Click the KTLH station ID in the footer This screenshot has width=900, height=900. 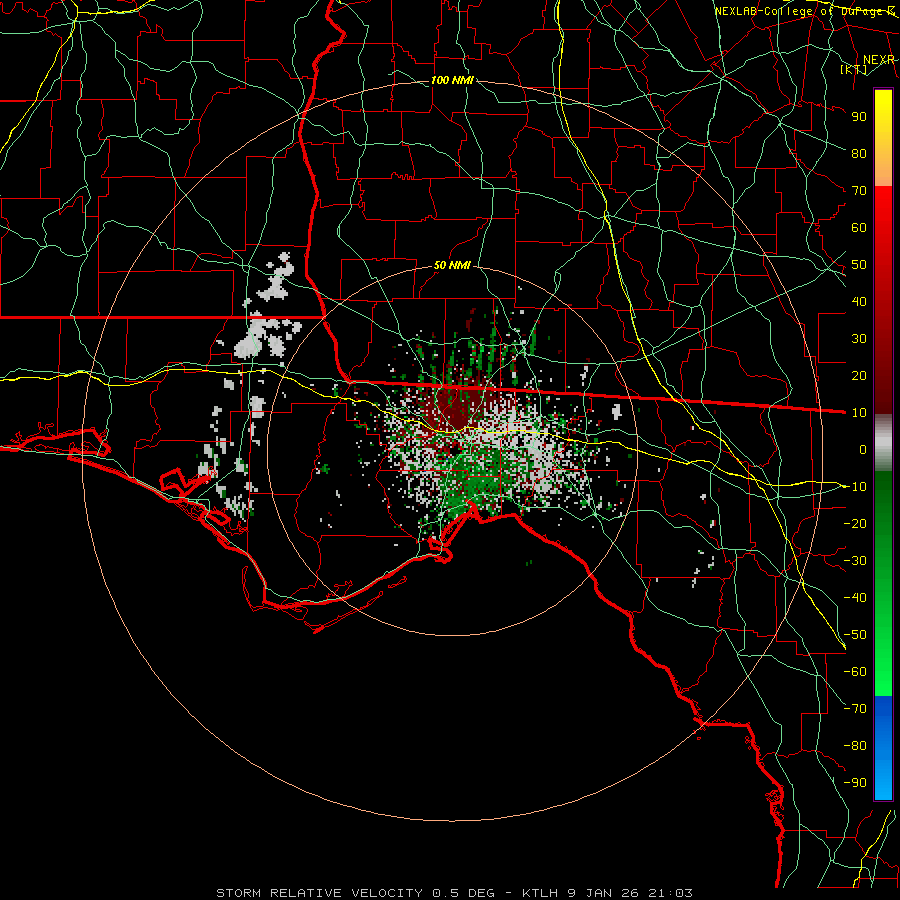542,893
